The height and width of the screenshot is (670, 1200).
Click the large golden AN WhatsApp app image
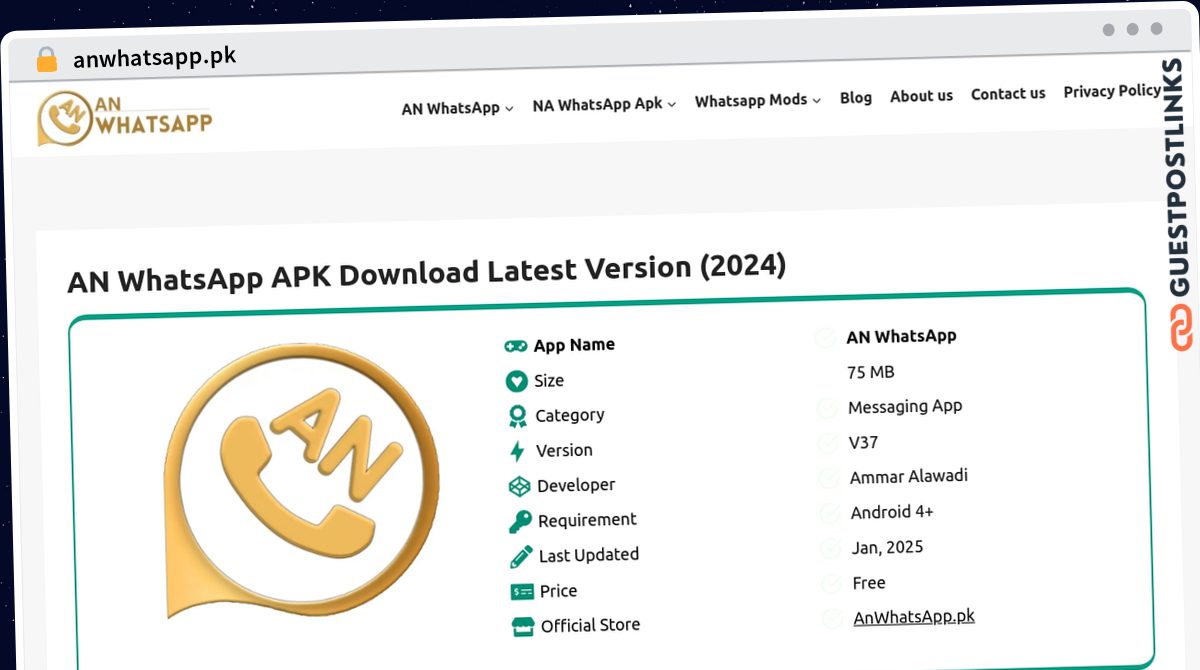[x=300, y=482]
